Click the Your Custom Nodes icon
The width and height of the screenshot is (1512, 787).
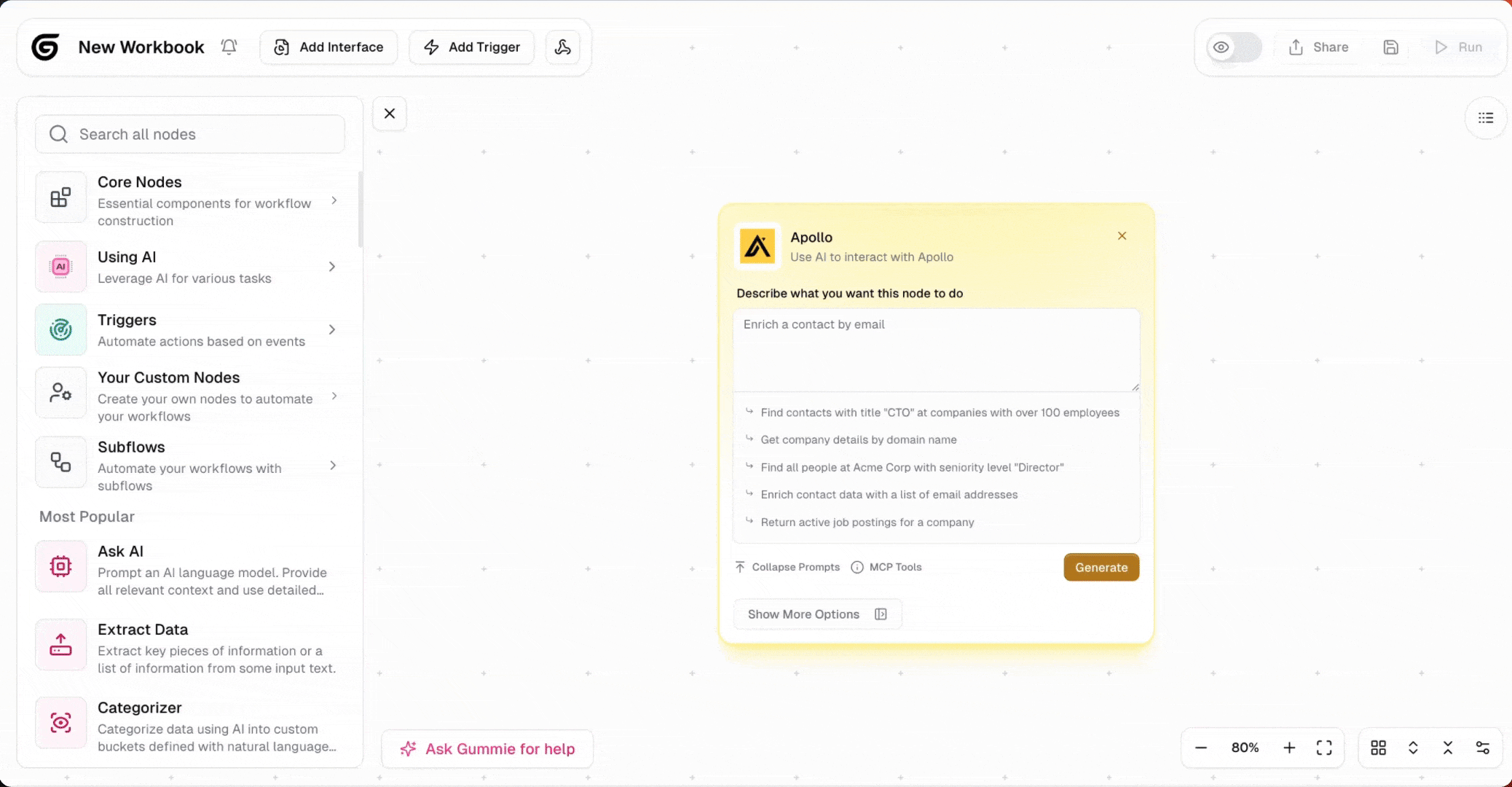60,393
